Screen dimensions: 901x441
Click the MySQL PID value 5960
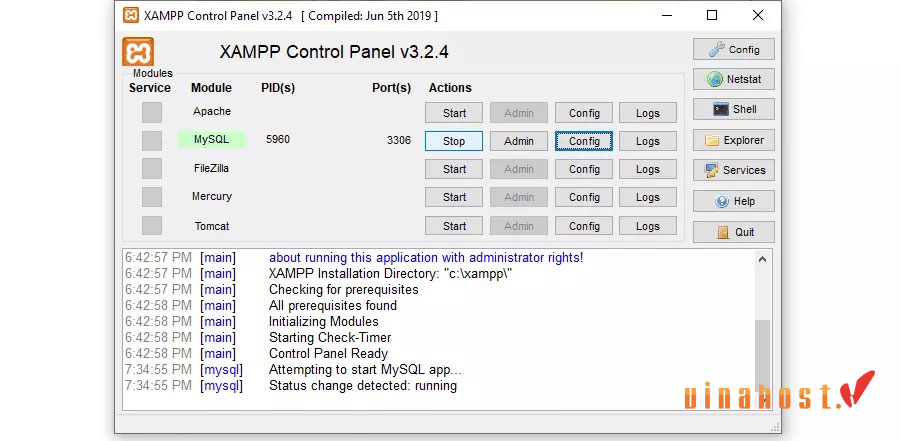[x=278, y=139]
